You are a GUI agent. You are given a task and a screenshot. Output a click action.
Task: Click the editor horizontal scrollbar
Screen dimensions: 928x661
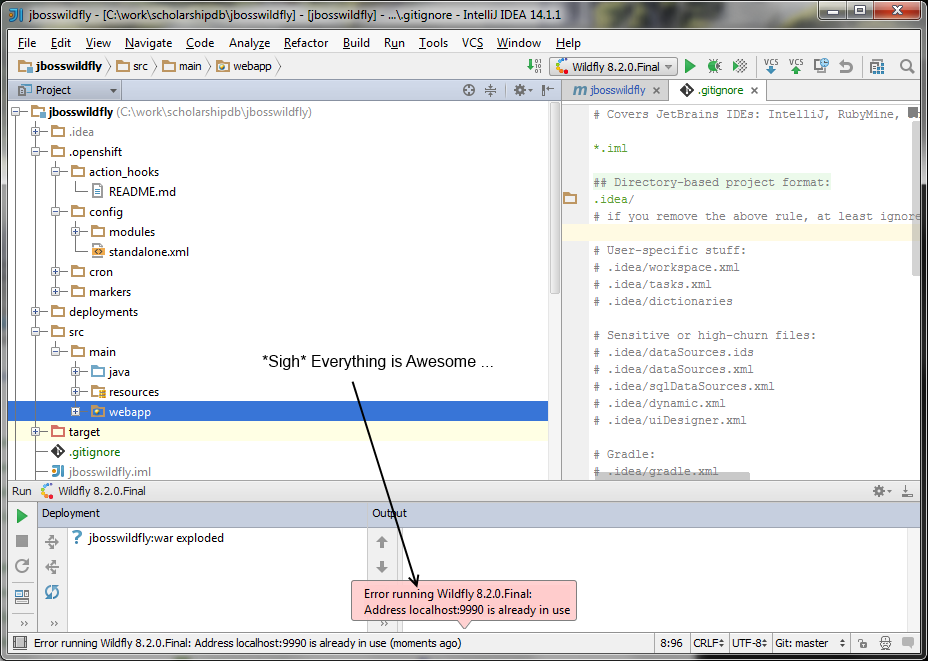pos(672,476)
